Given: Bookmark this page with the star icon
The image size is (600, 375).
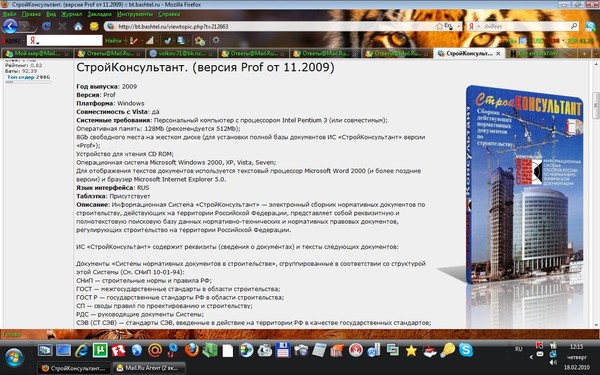Looking at the screenshot, I should coord(440,26).
